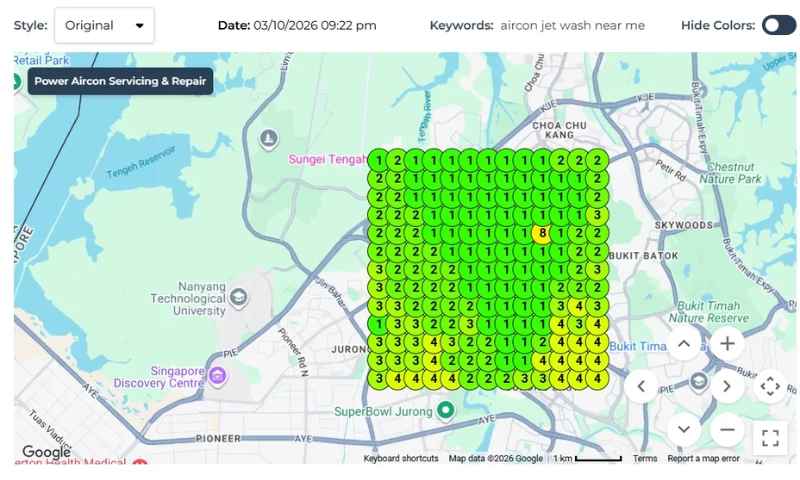Zoom out with the minus button

tap(727, 430)
